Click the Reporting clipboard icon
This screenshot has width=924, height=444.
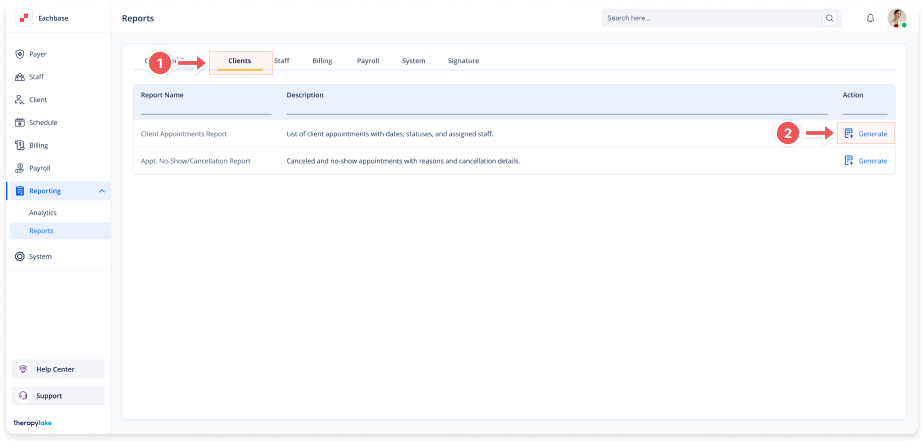click(19, 191)
